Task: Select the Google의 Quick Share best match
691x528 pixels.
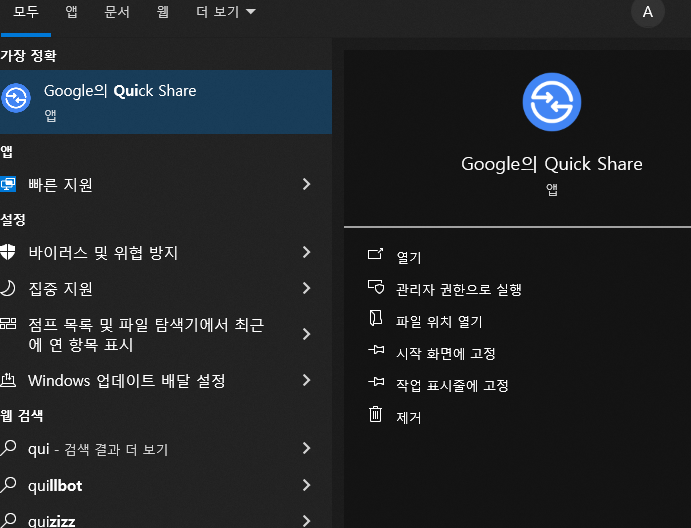Action: 166,102
